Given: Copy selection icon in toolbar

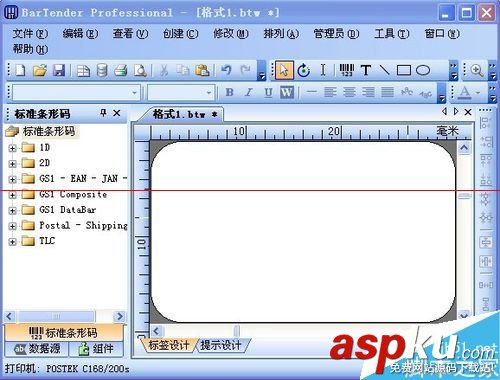Looking at the screenshot, I should 183,70.
